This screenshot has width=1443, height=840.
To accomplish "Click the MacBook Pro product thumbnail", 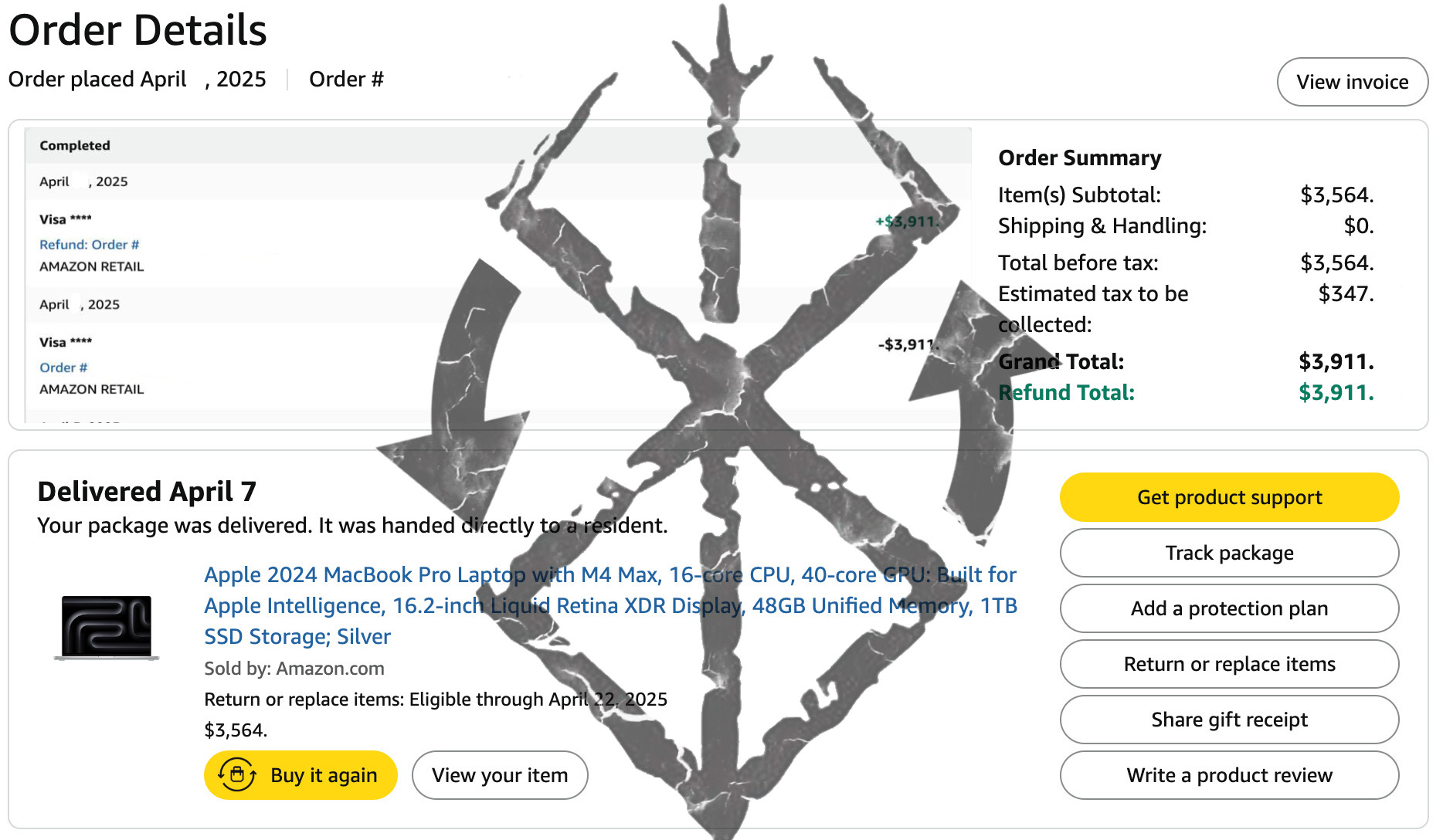I will coord(107,628).
